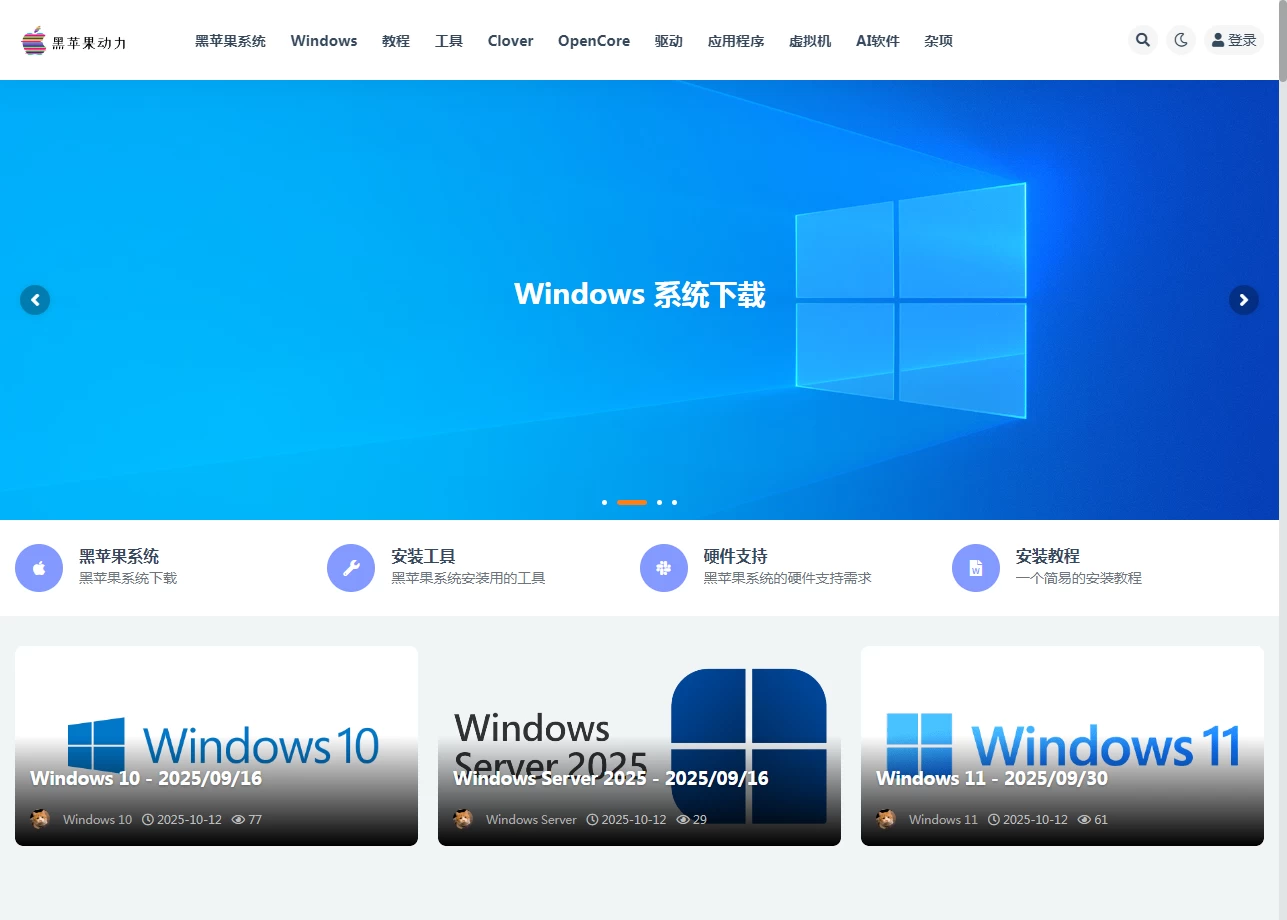This screenshot has height=920, width=1287.
Task: Click the search magnifier icon
Action: (1143, 40)
